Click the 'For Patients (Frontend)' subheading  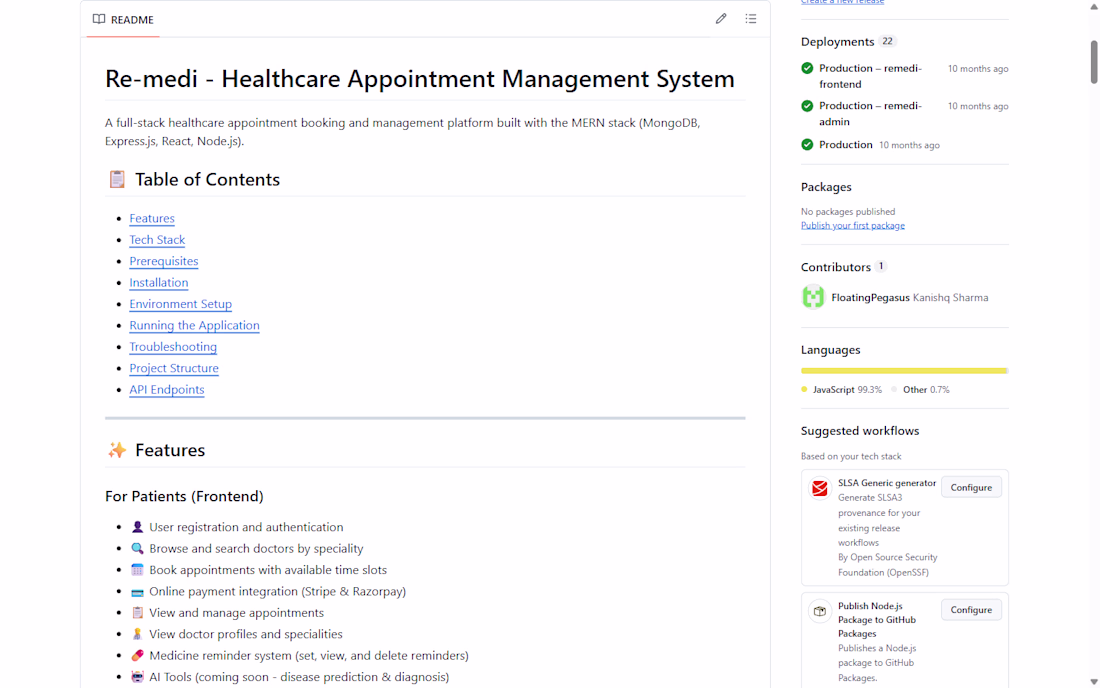185,497
